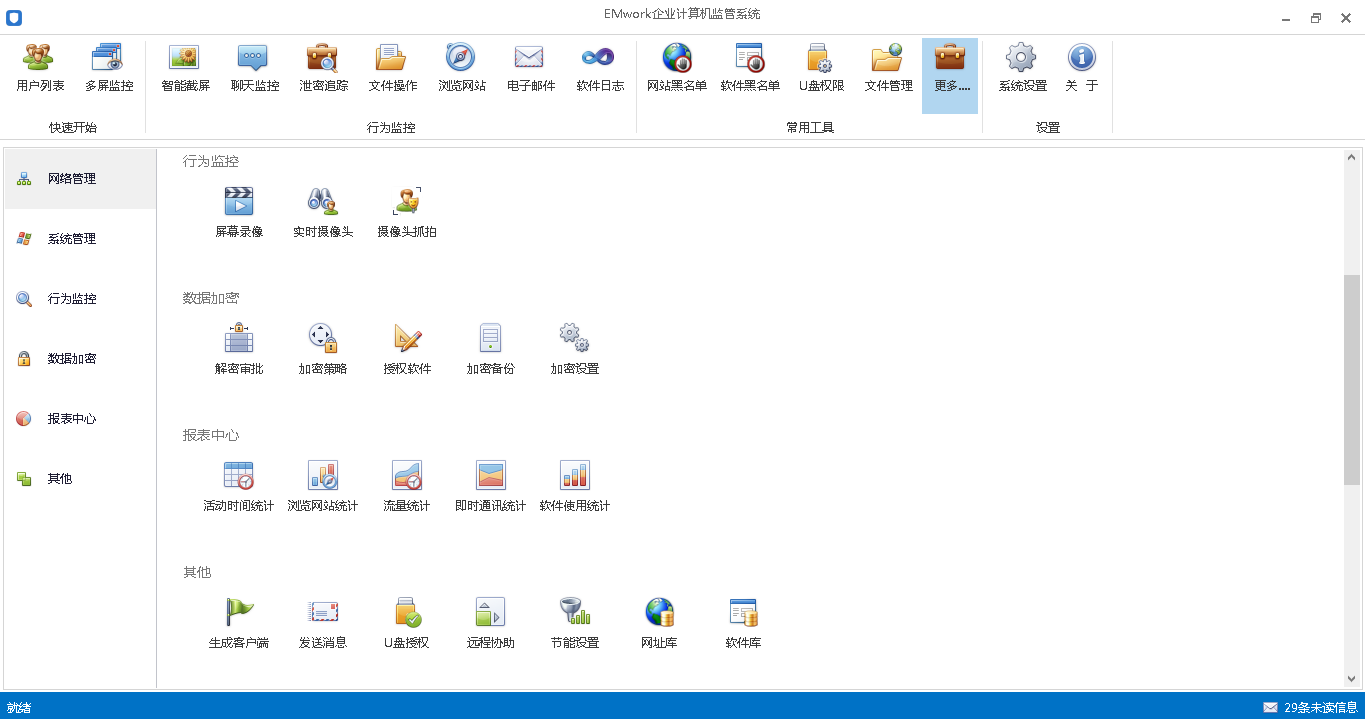Click the scrollbar up arrow

pos(1352,158)
